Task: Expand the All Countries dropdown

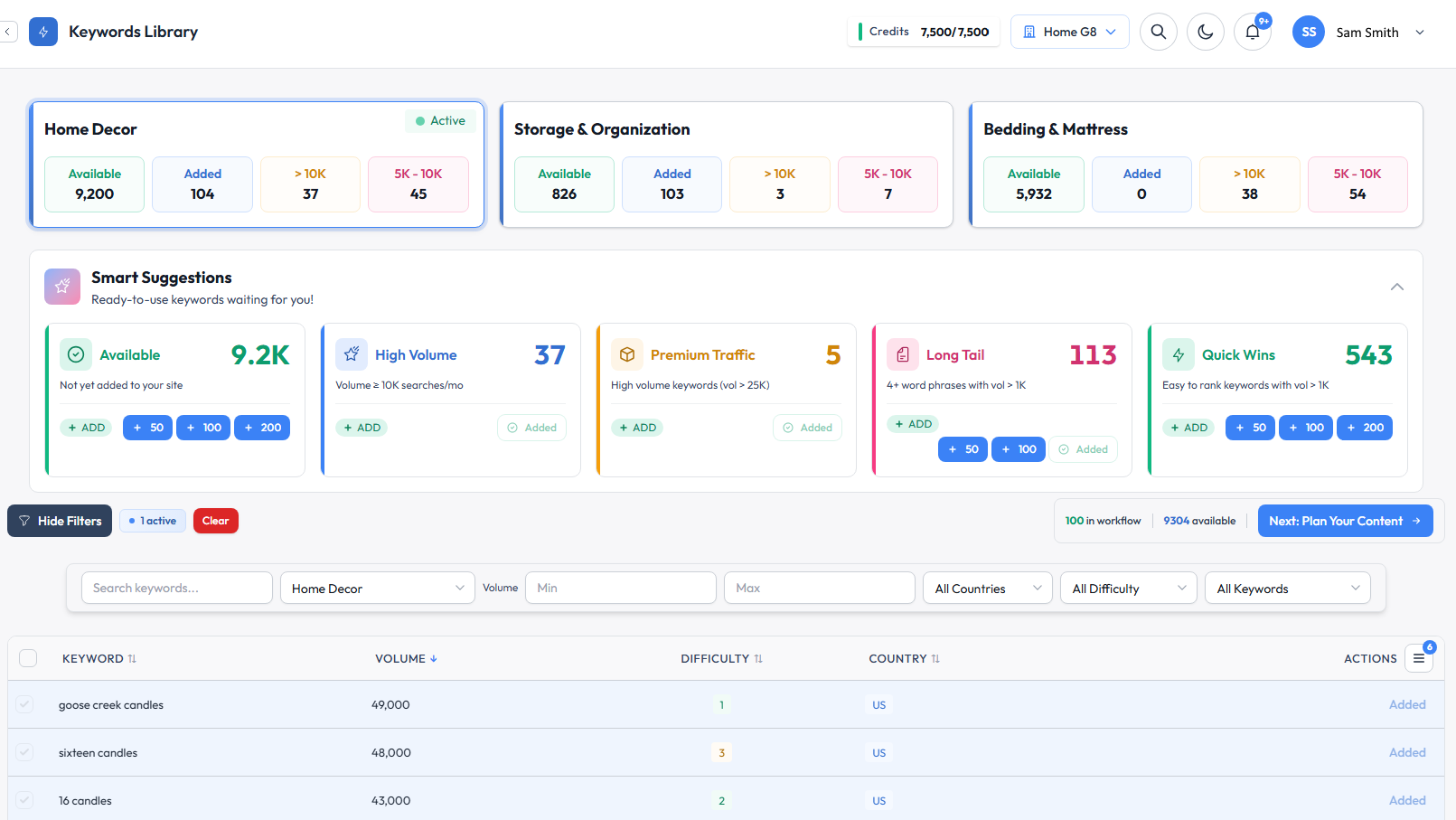Action: coord(987,588)
